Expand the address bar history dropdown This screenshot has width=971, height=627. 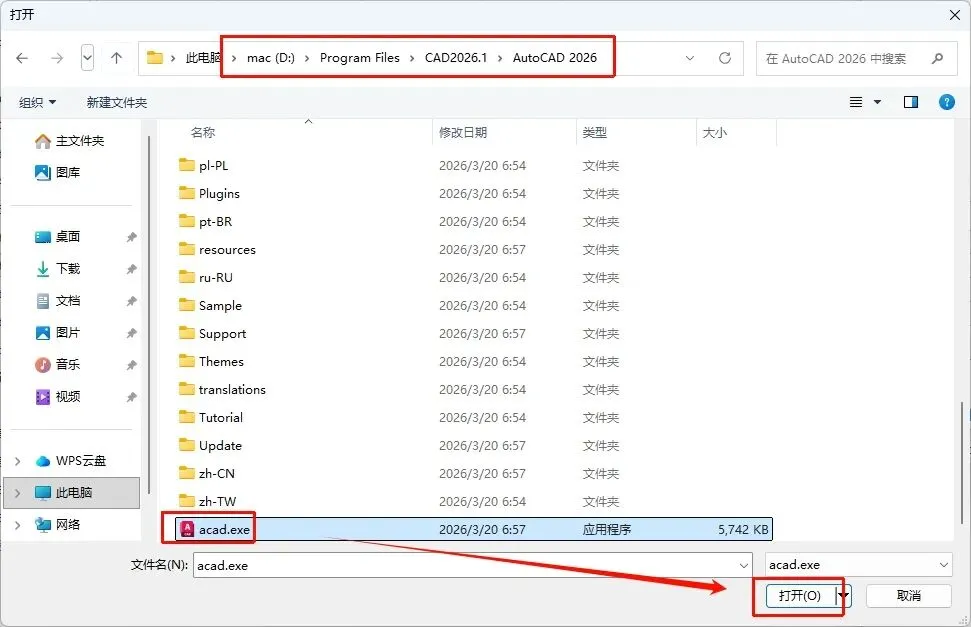(690, 58)
